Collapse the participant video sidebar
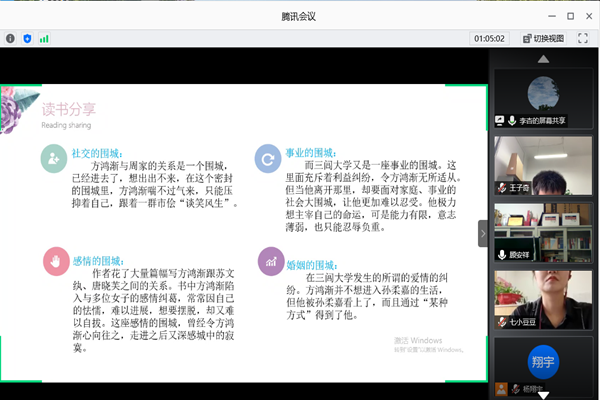 click(482, 231)
